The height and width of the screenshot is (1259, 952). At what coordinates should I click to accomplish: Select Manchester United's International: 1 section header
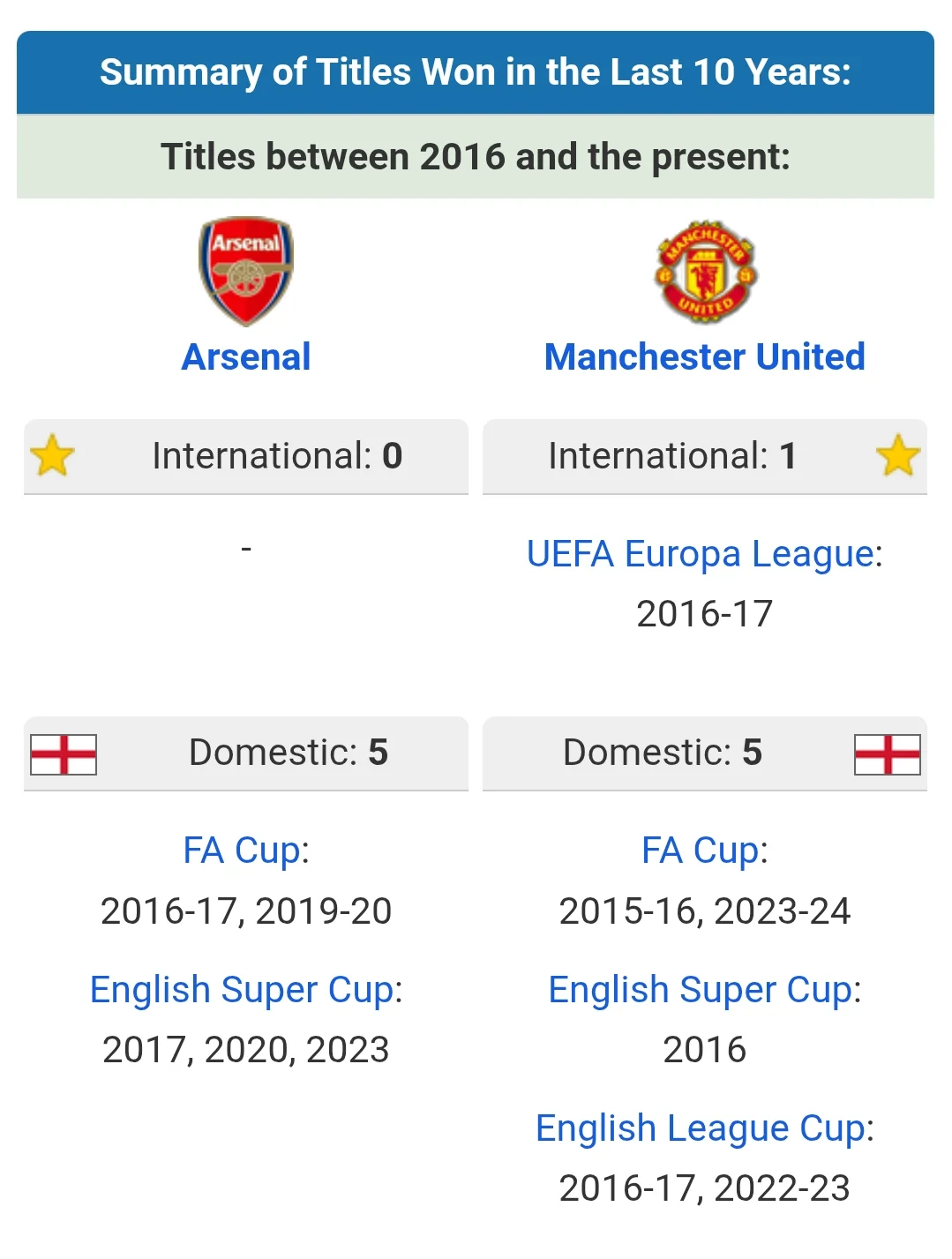(672, 456)
